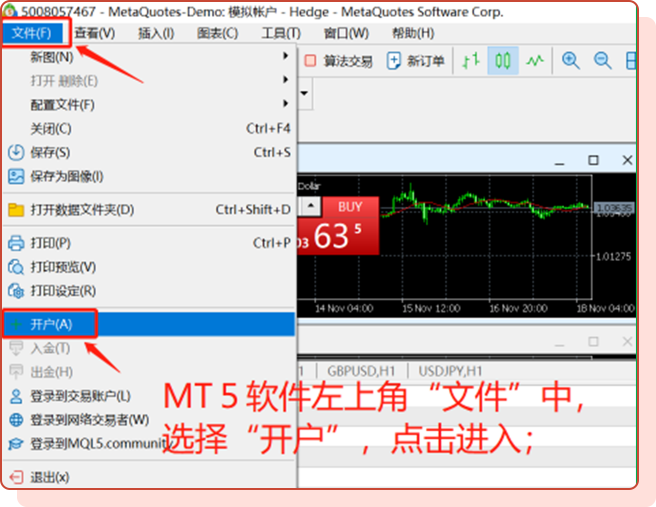Screen dimensions: 656x507
Task: Close the chart window
Action: pos(627,160)
